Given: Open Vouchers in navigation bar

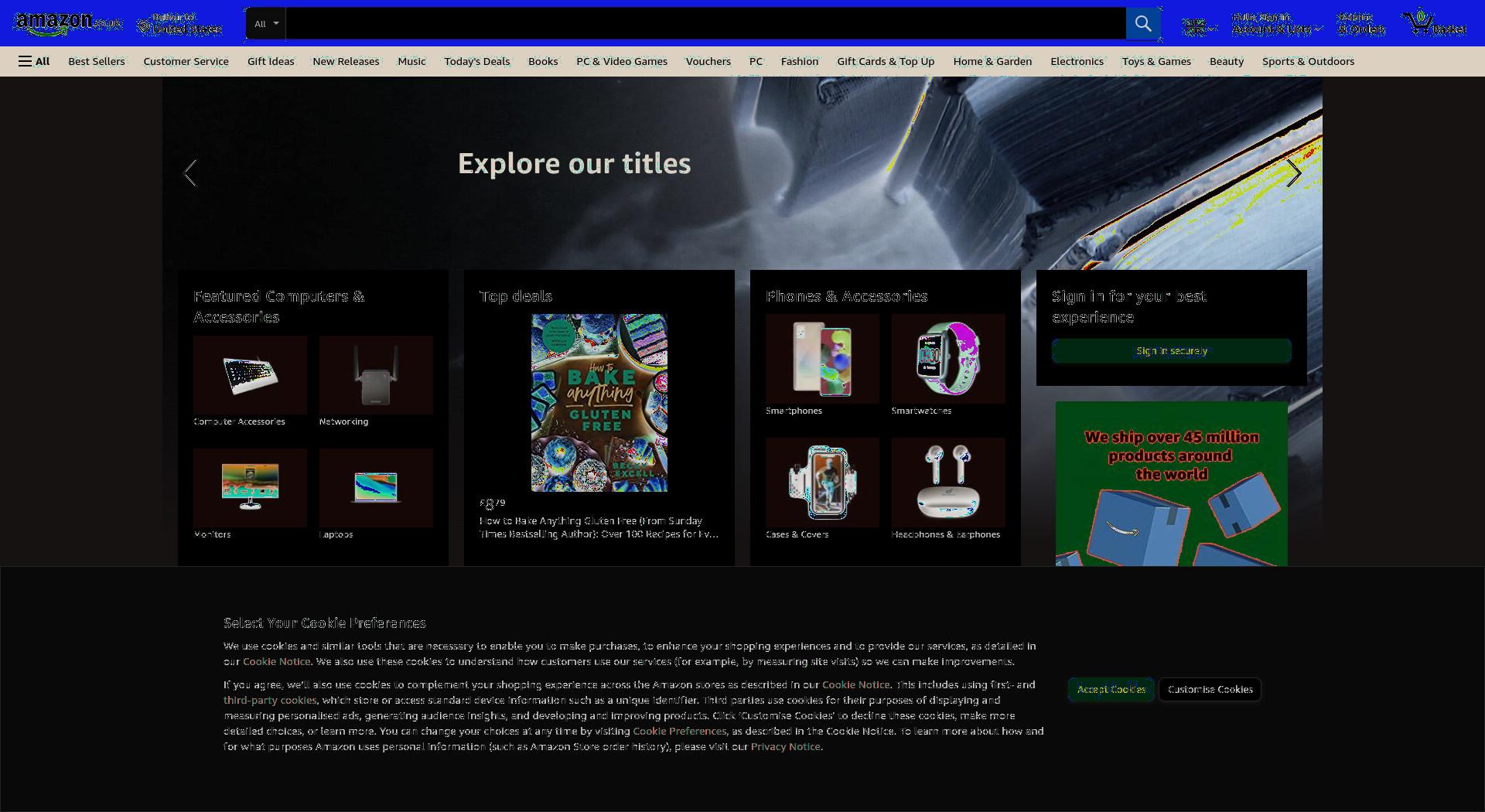Looking at the screenshot, I should coord(708,61).
